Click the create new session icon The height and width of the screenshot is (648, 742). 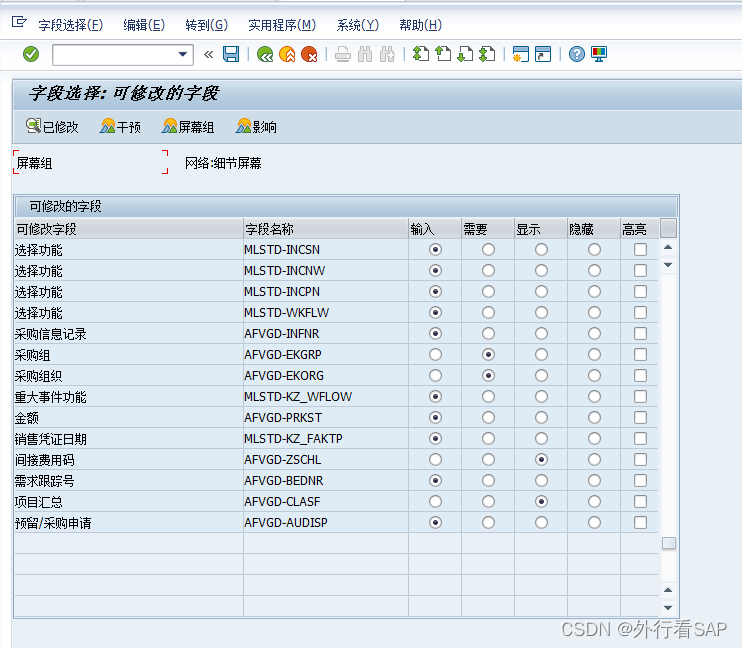click(x=521, y=54)
